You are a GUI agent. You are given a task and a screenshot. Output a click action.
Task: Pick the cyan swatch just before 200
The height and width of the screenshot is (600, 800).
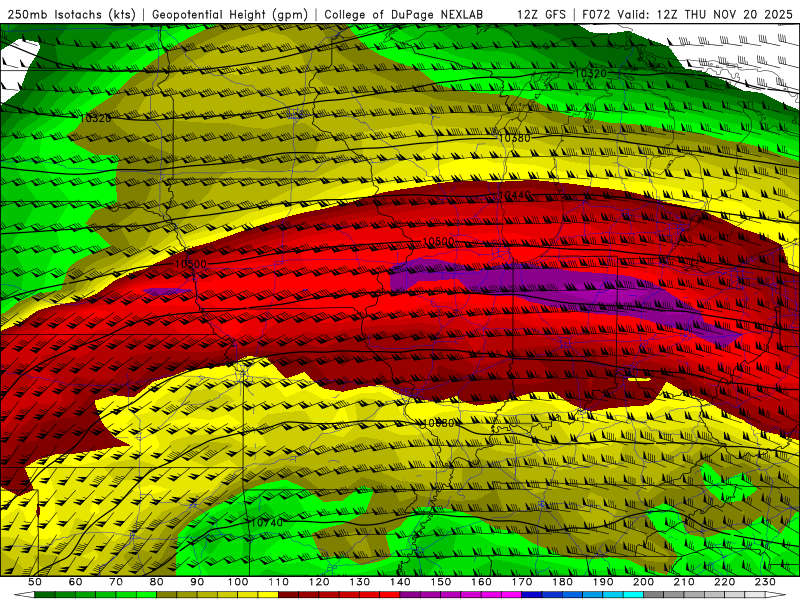click(x=633, y=594)
